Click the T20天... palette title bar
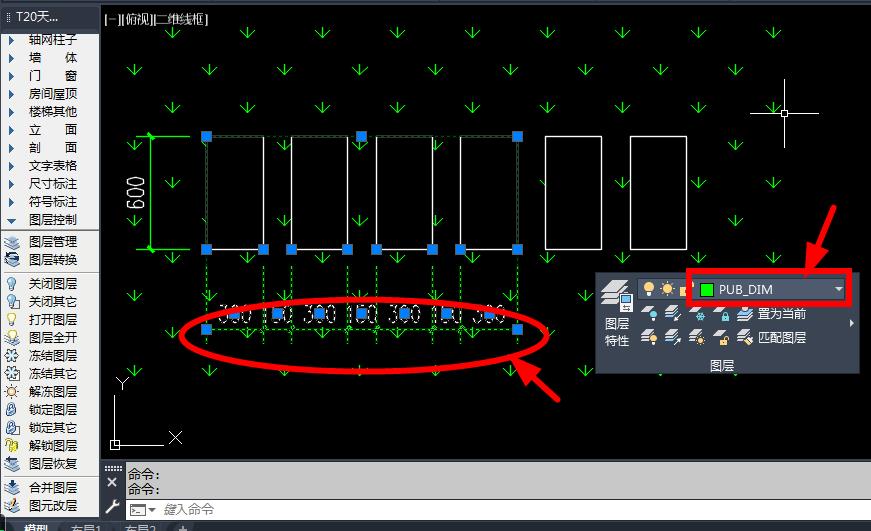 click(50, 17)
